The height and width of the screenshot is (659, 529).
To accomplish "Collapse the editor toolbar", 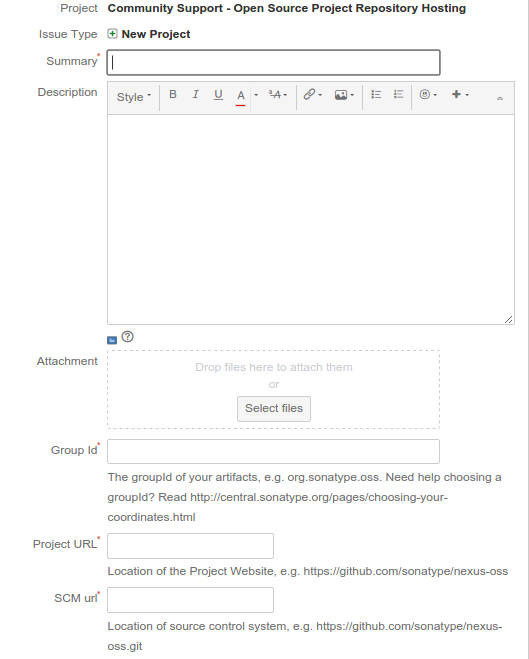I will [x=500, y=98].
